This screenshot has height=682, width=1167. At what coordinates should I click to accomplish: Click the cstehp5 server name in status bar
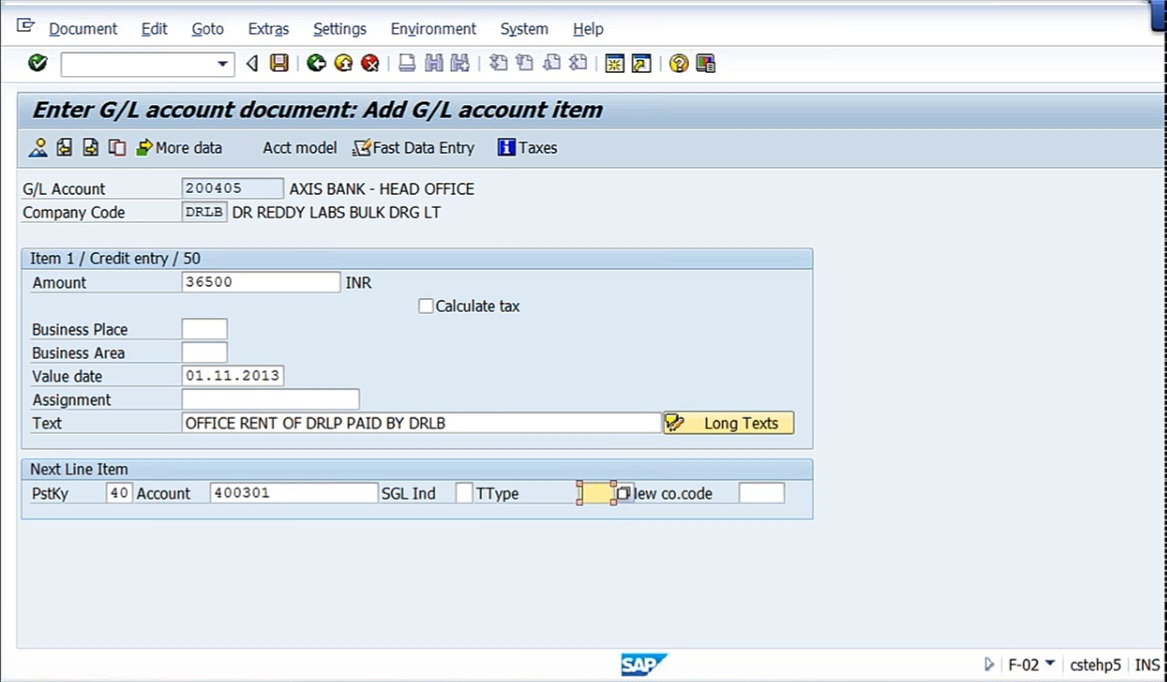(1095, 665)
